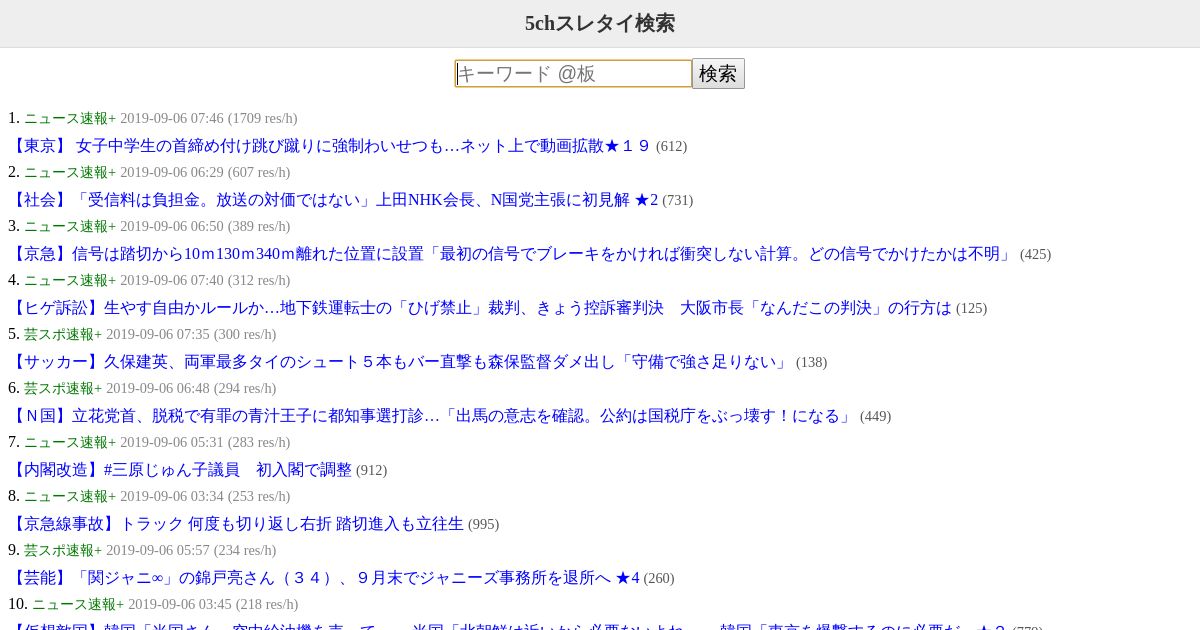1200x630 pixels.
Task: Open thread 【京急線事故】トラック 何度も切り返し右折
Action: coord(236,524)
